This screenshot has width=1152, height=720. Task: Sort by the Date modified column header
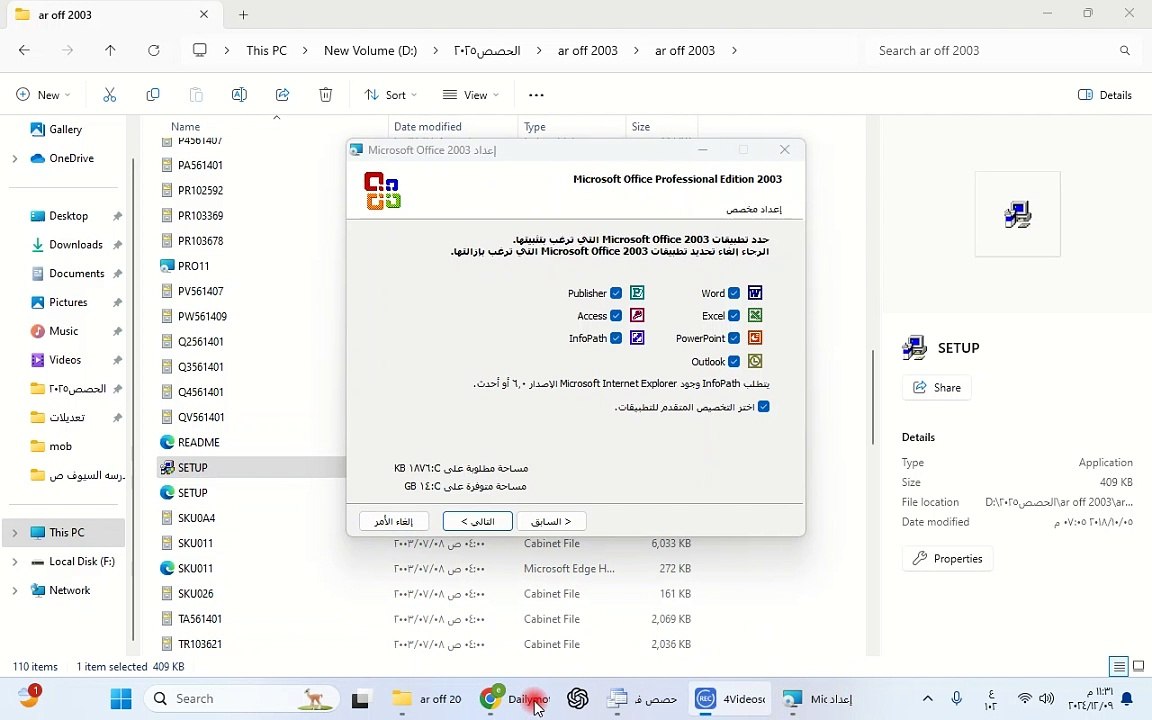pos(428,126)
